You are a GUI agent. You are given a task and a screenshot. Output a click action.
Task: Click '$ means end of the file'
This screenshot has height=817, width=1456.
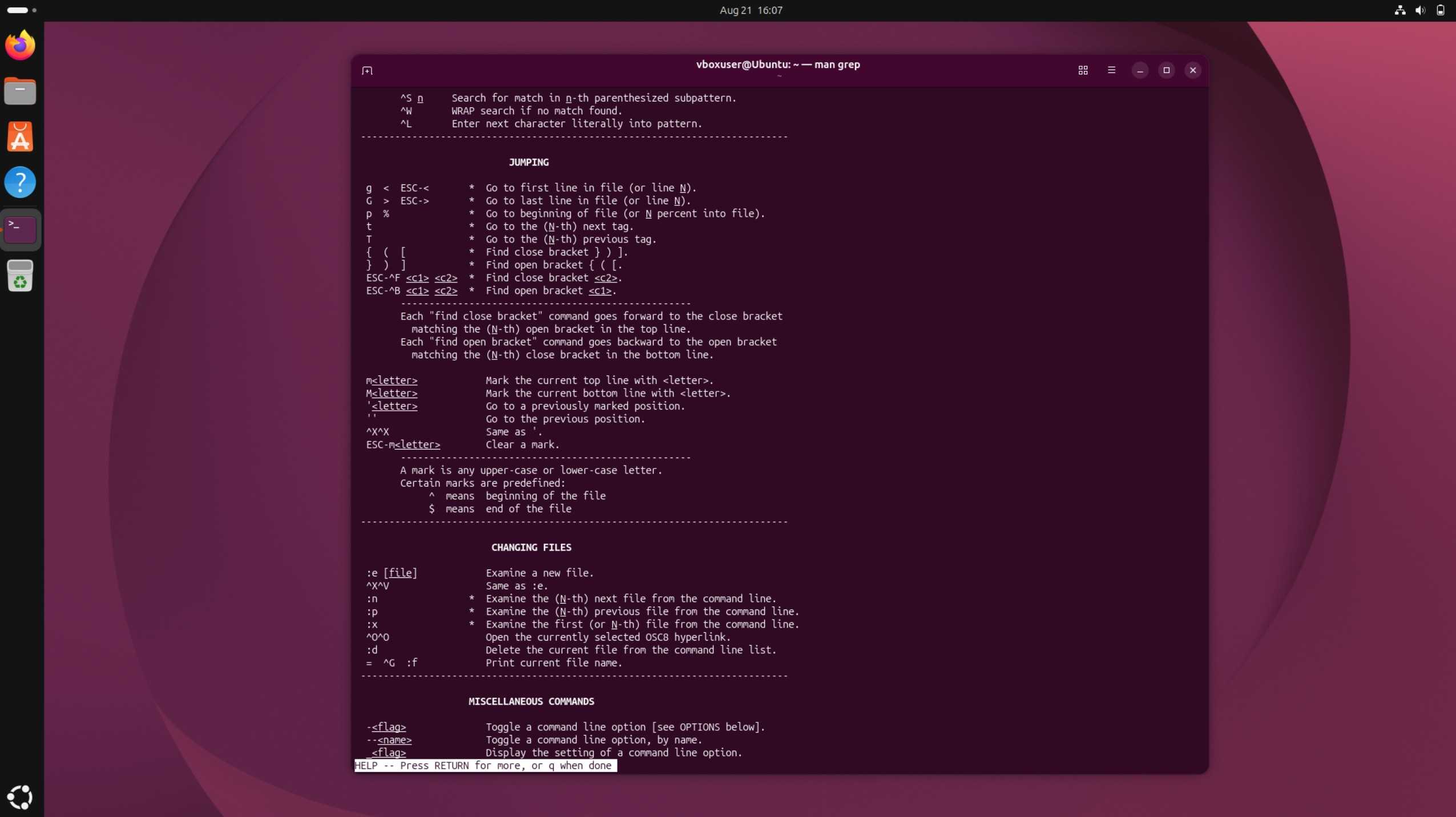pyautogui.click(x=500, y=509)
